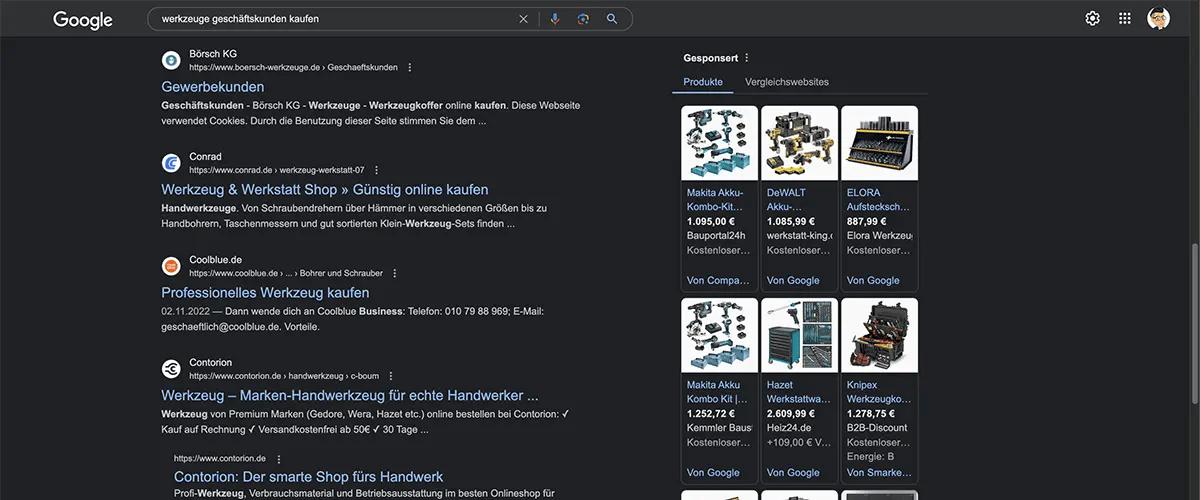Viewport: 1200px width, 500px height.
Task: Click the Conrad site favicon
Action: coord(171,163)
